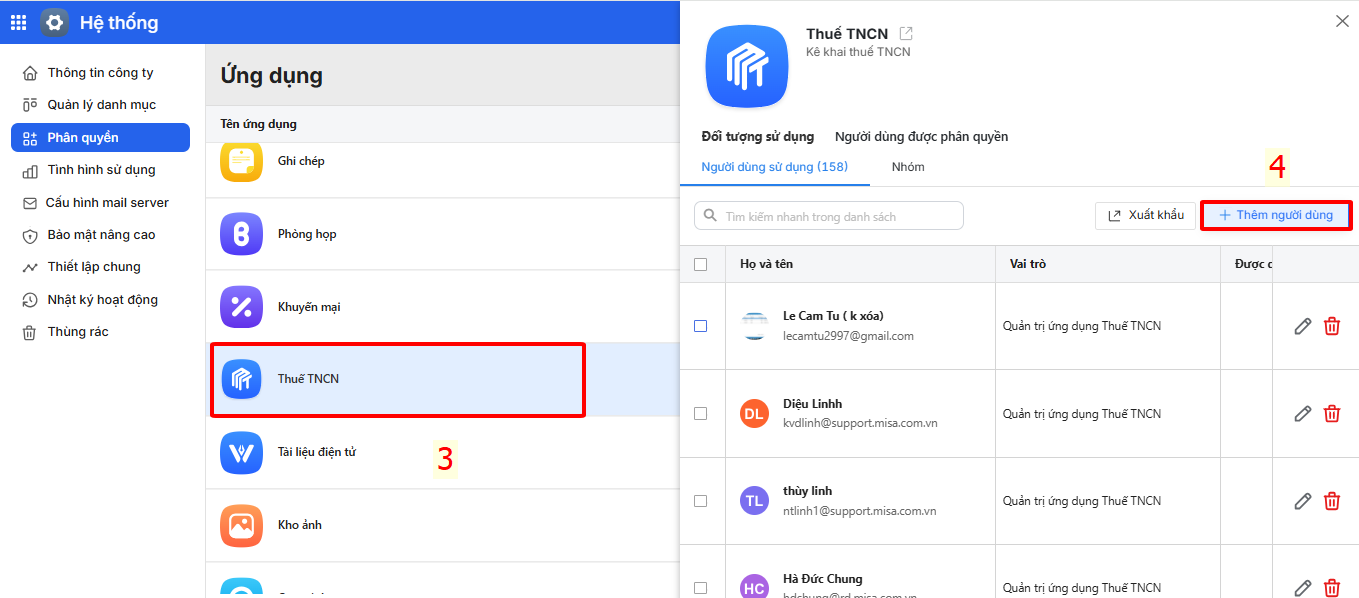Screen dimensions: 1359x598
Task: Open the app launcher grid icon
Action: pyautogui.click(x=18, y=22)
